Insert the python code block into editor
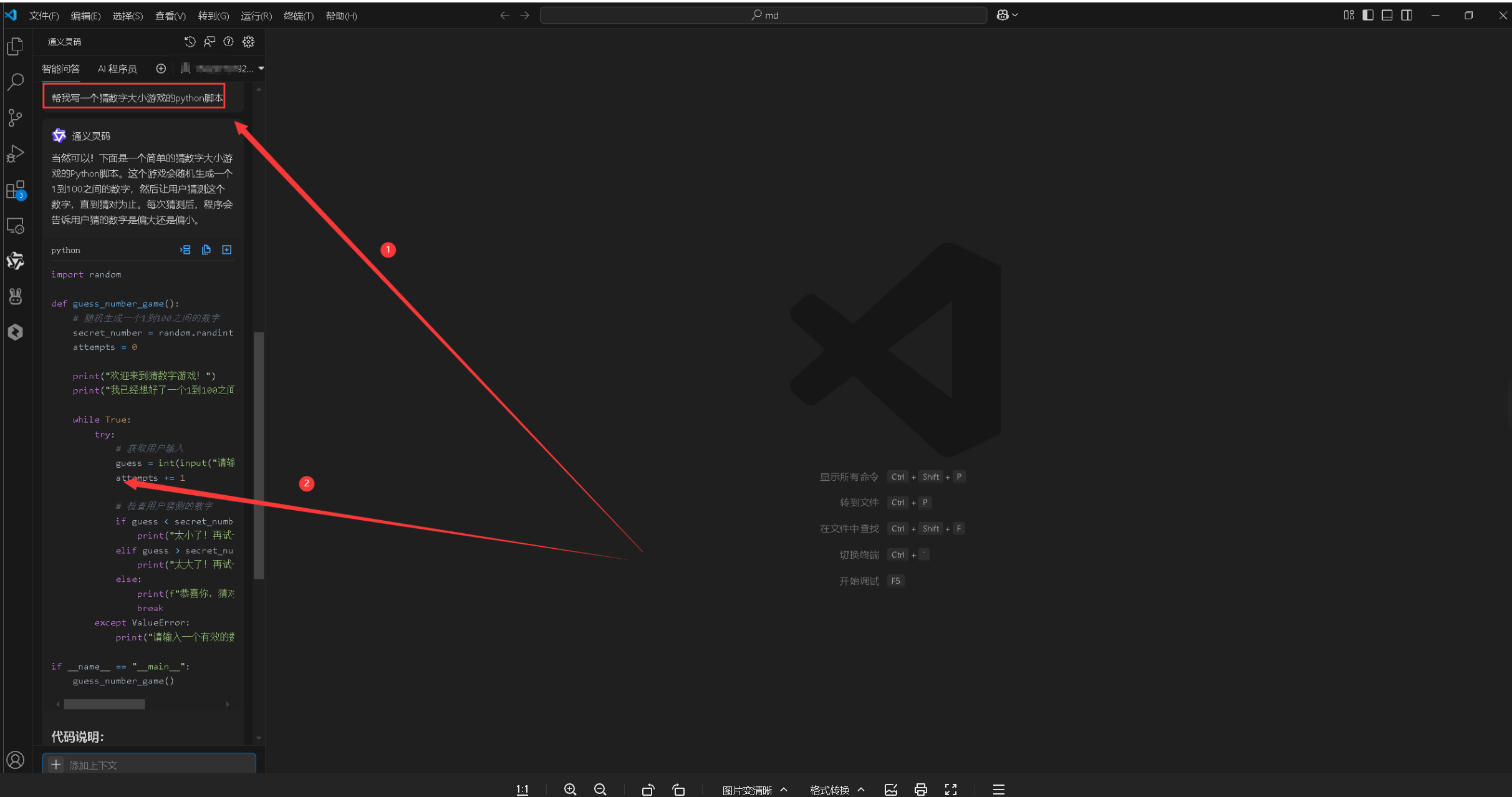Image resolution: width=1512 pixels, height=797 pixels. [185, 250]
